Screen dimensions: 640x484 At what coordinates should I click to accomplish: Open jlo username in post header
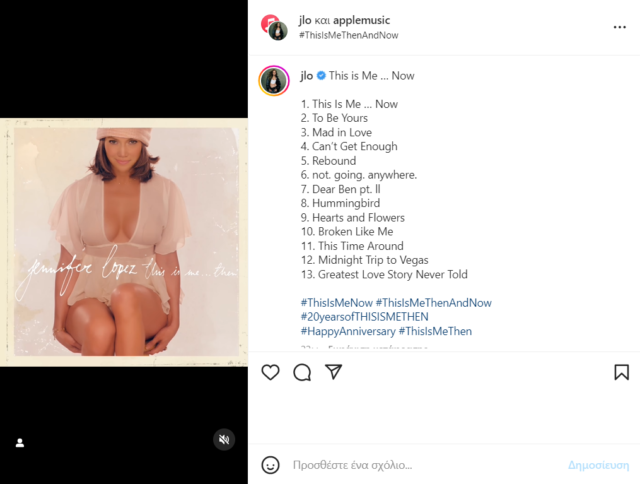tap(305, 20)
